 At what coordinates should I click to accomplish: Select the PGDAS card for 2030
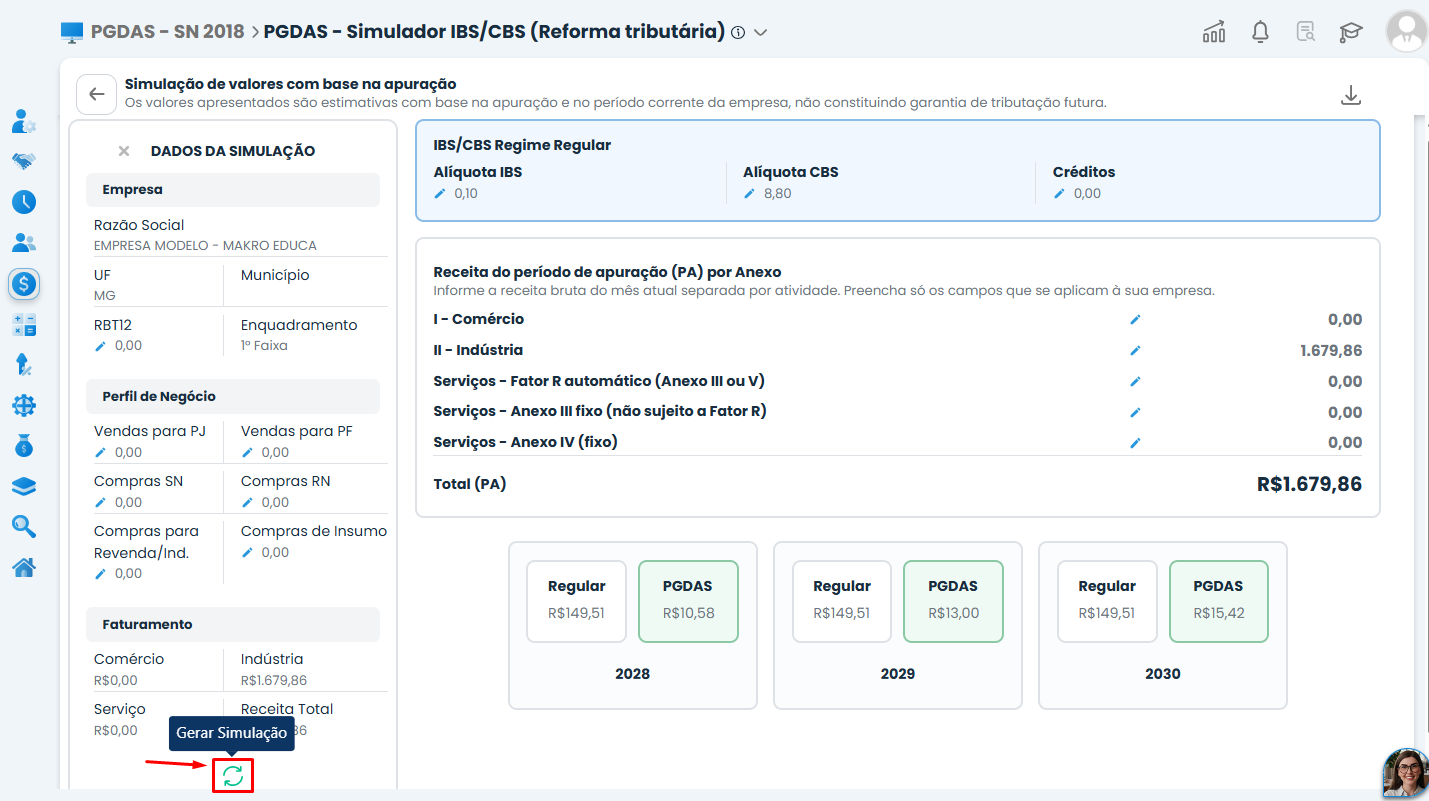(x=1218, y=601)
